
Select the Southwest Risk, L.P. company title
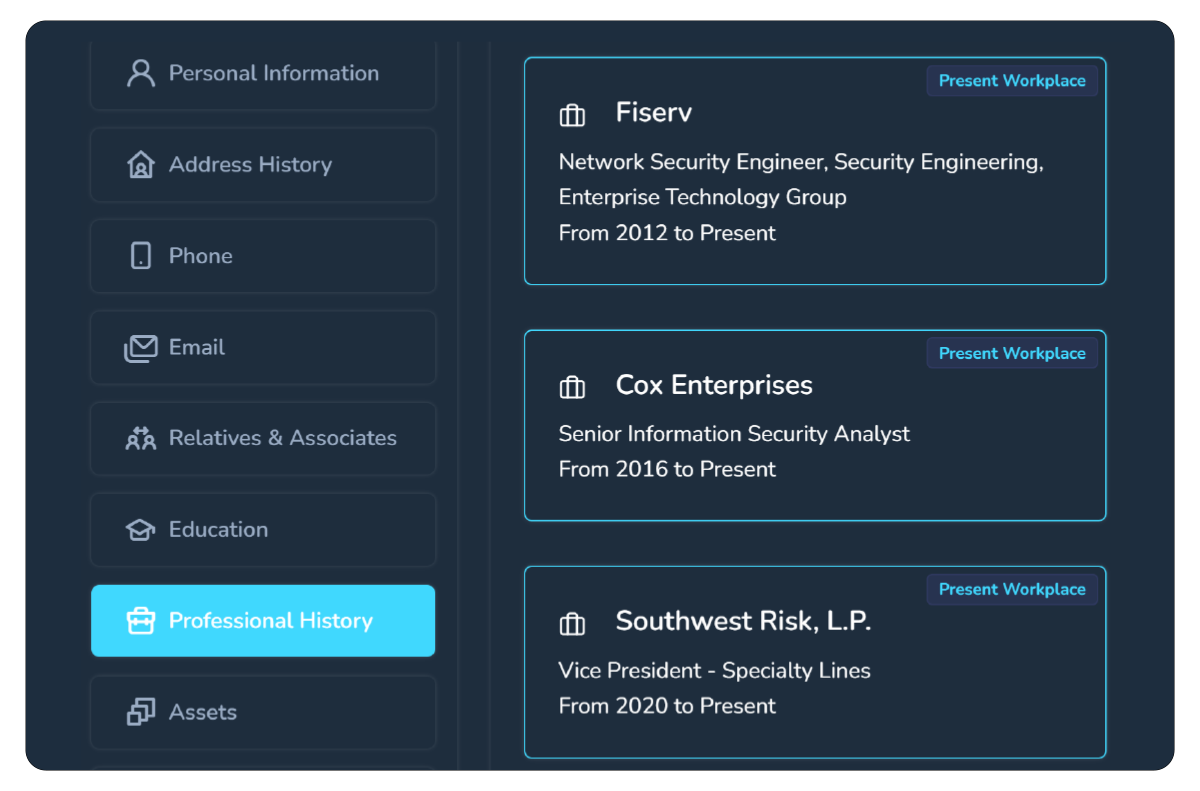[743, 621]
